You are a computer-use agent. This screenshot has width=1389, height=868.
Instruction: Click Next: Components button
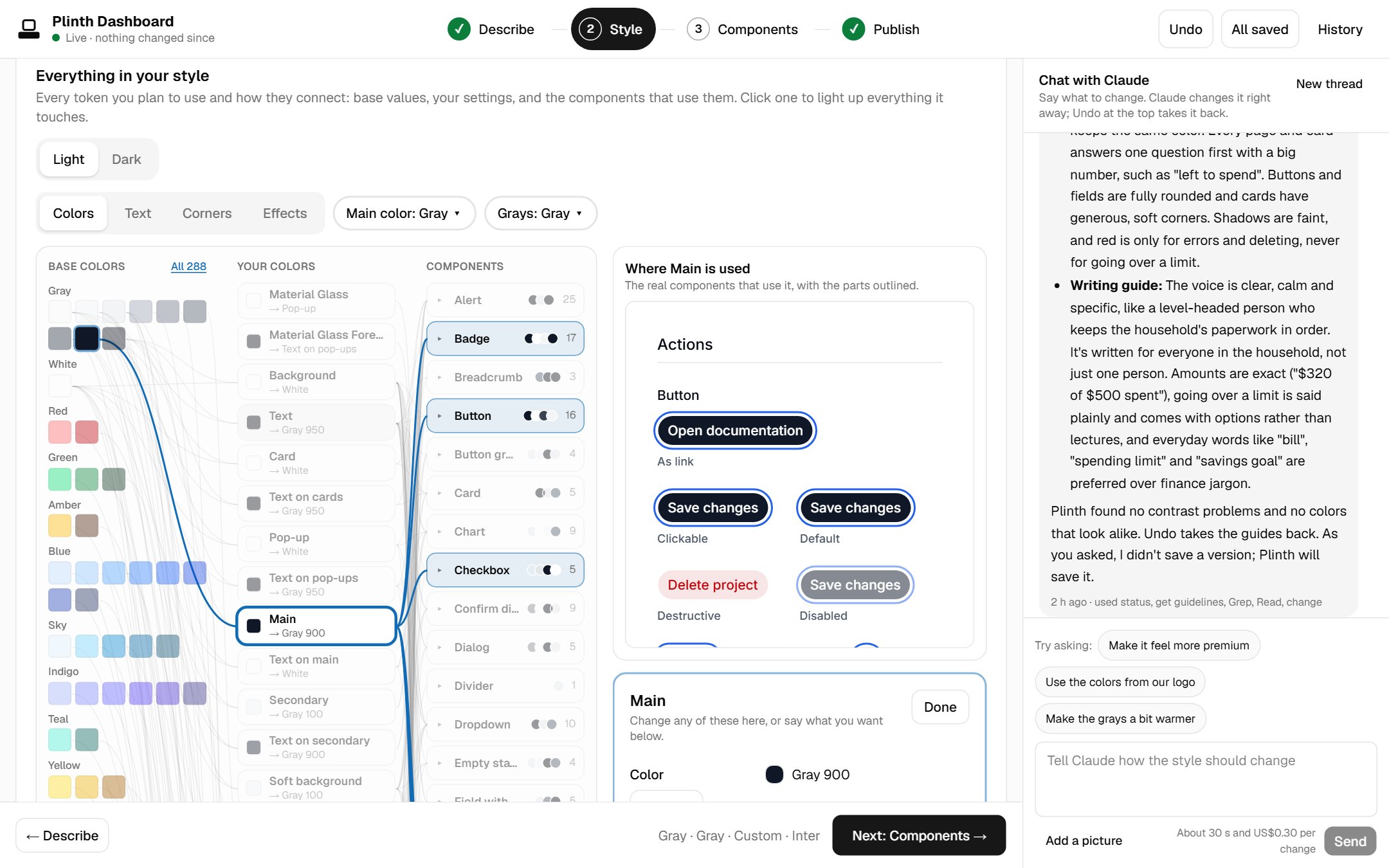[x=918, y=835]
